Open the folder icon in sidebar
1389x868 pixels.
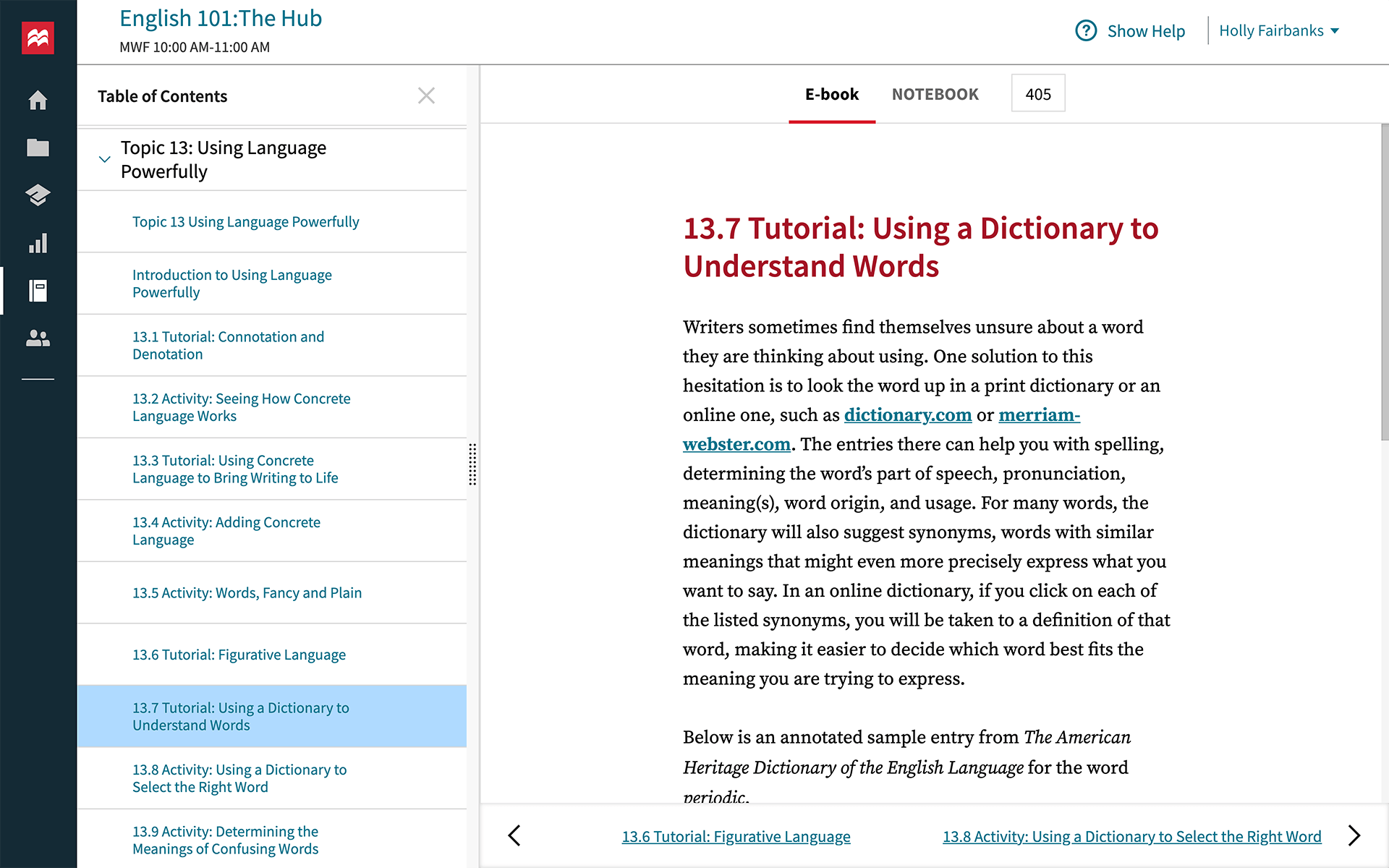pos(38,148)
